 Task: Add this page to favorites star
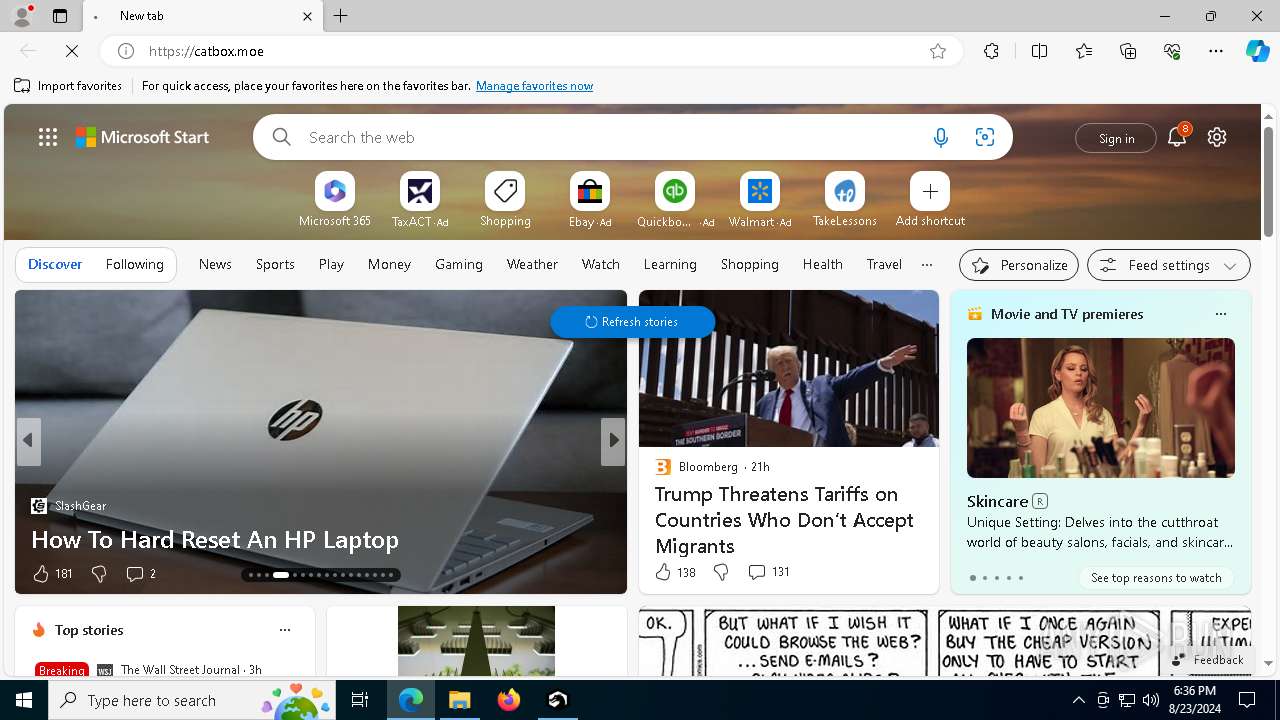pos(938,51)
